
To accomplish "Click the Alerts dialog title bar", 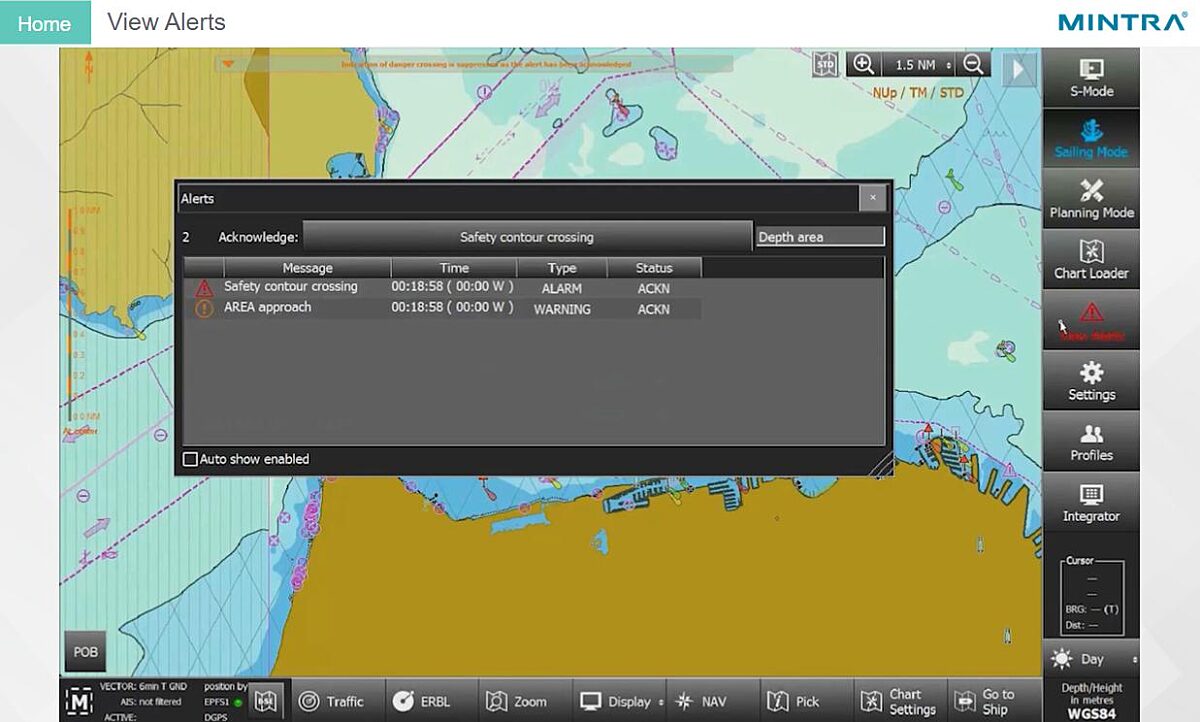I will (518, 198).
